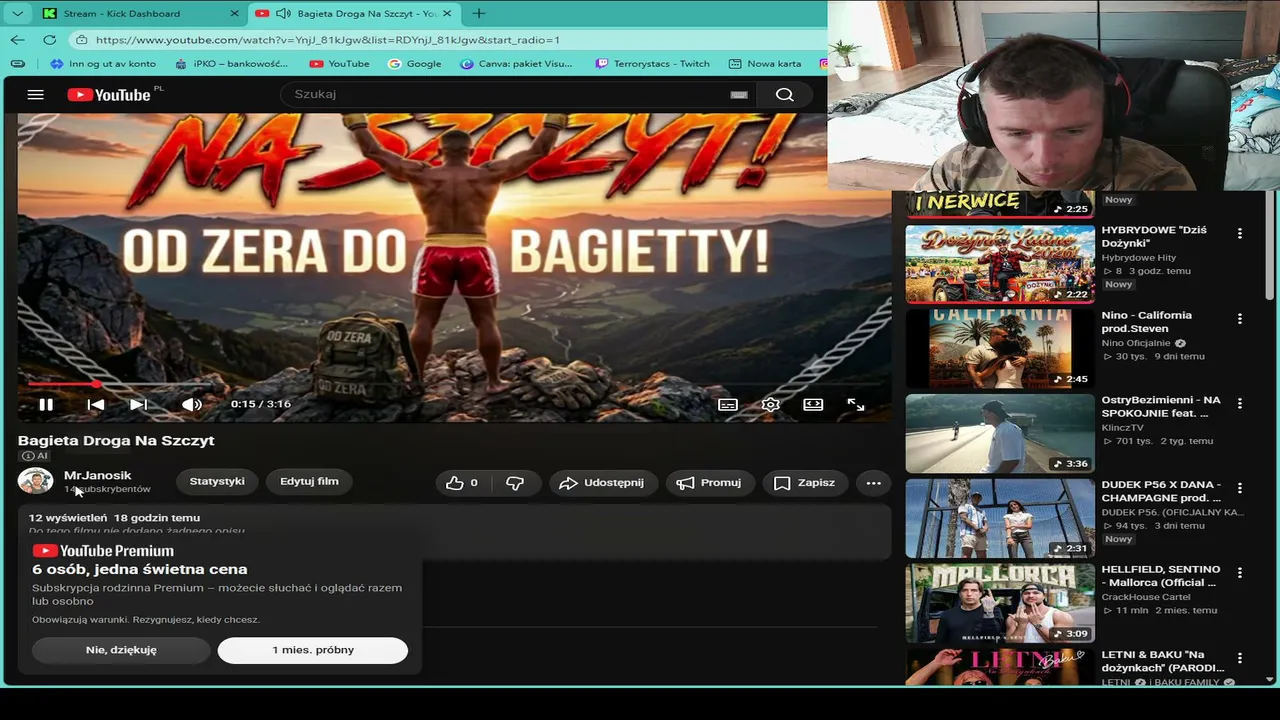
Task: Reload the current page
Action: tap(50, 40)
